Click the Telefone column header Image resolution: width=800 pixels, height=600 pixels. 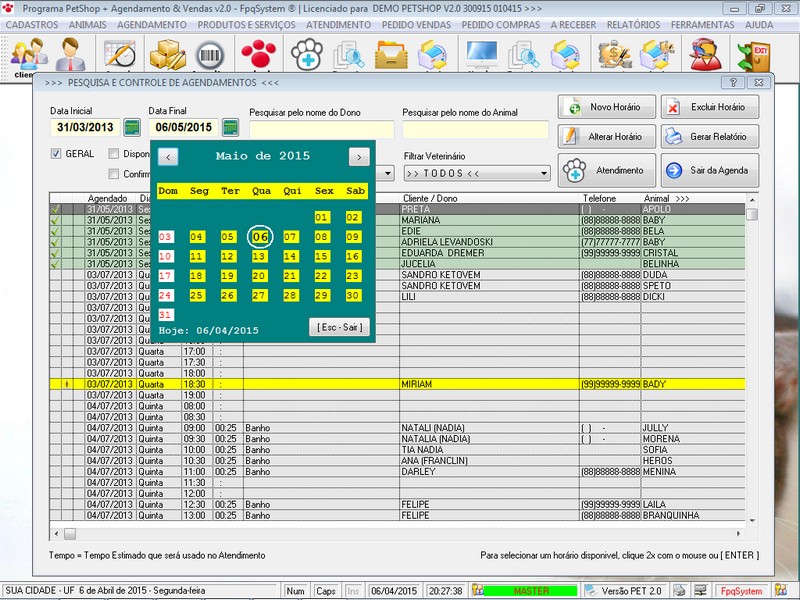(600, 198)
